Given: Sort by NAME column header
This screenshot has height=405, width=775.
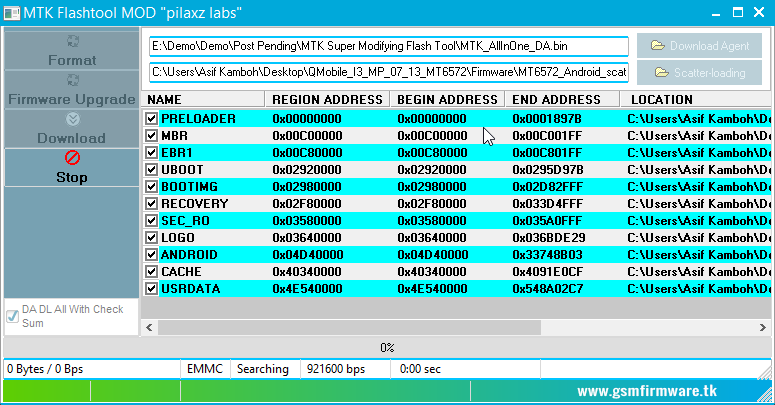Looking at the screenshot, I should click(204, 99).
